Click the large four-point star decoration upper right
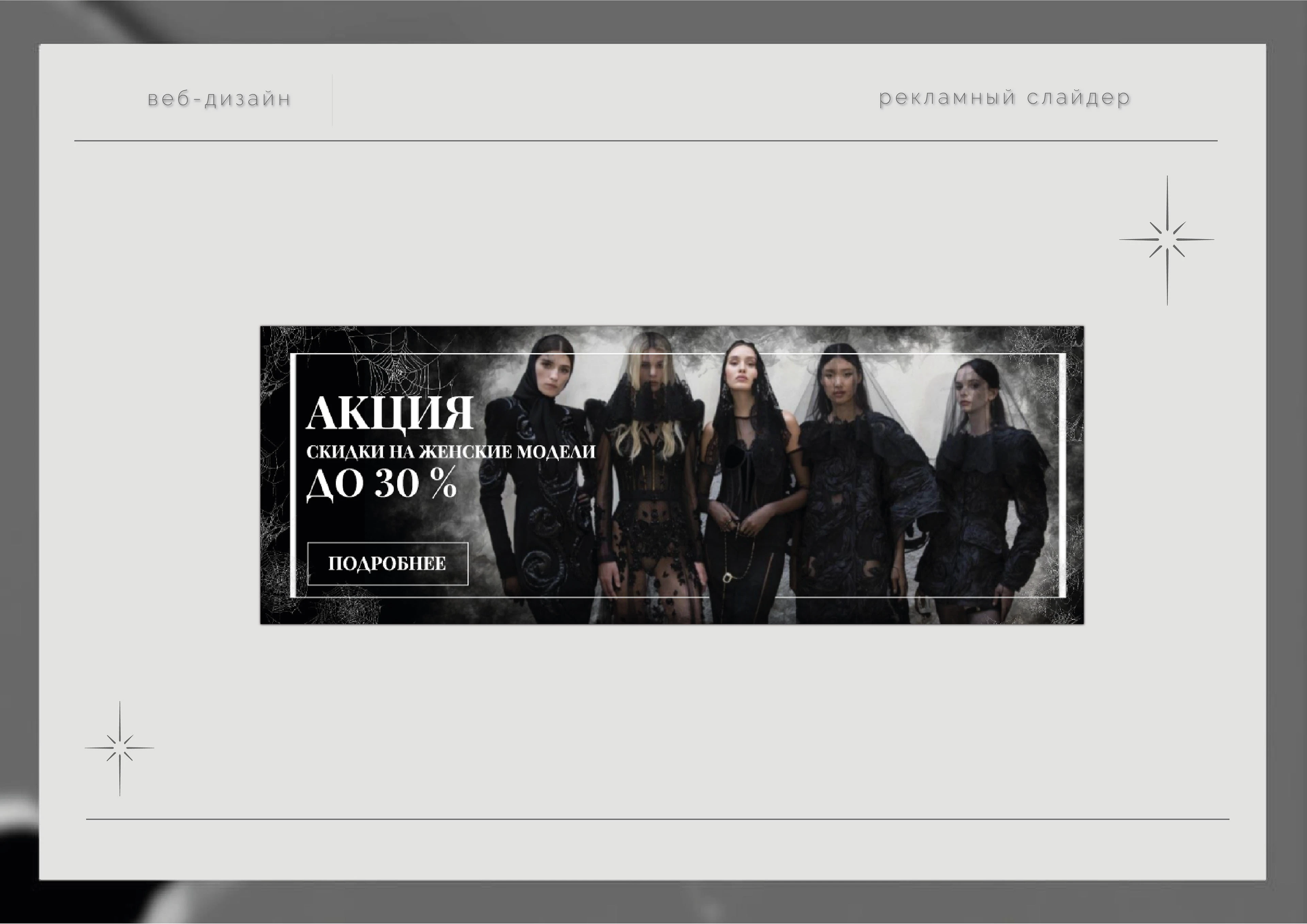Viewport: 1307px width, 924px height. click(1167, 240)
